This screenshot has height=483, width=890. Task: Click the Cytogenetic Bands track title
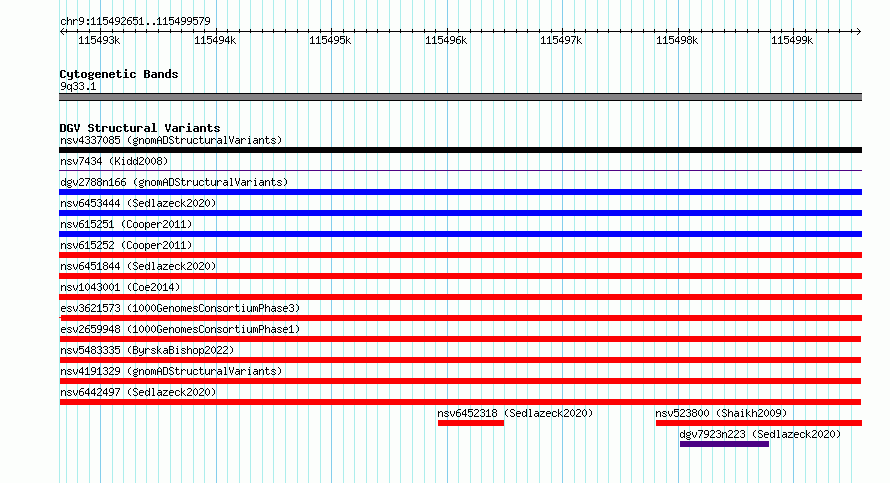[x=119, y=74]
